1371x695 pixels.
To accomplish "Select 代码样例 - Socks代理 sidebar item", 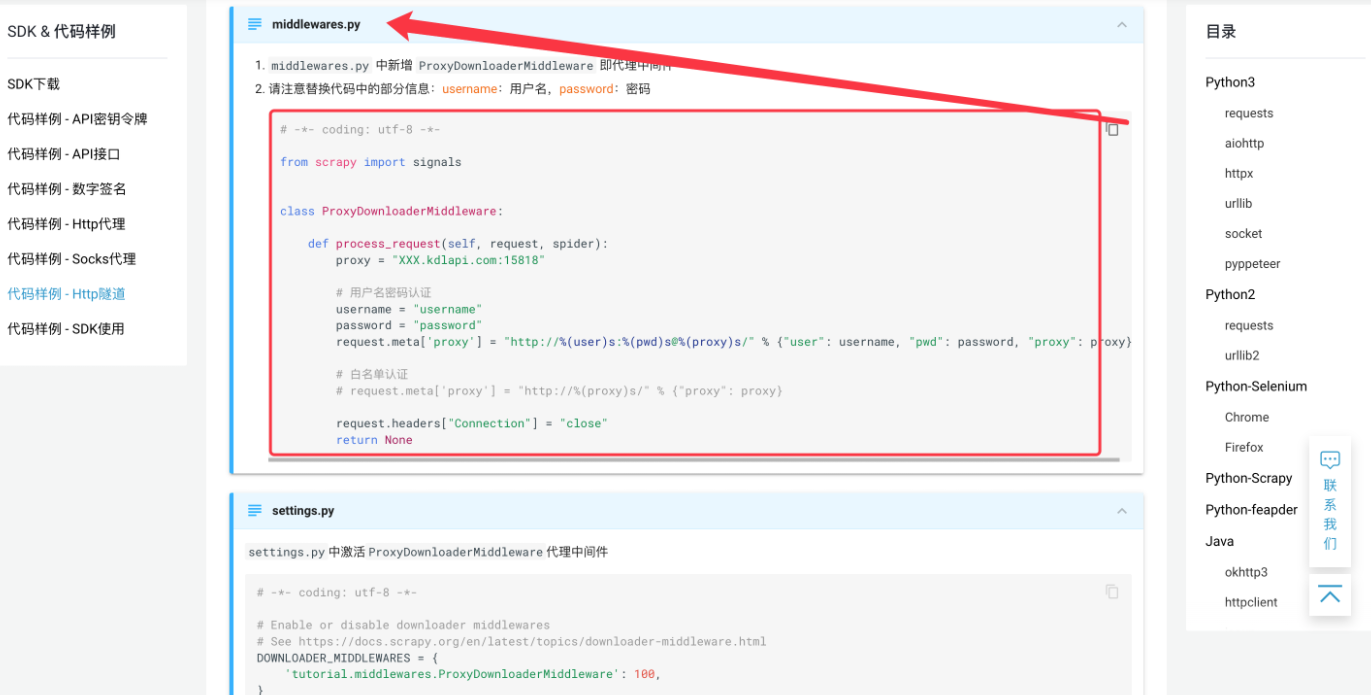I will 71,259.
